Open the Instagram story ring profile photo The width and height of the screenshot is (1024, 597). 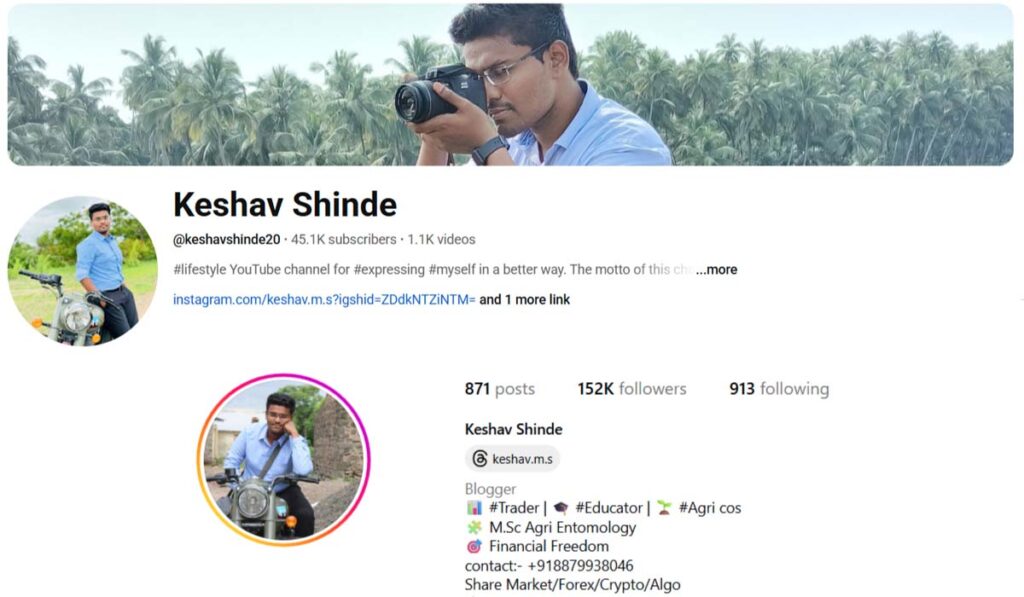pyautogui.click(x=283, y=460)
